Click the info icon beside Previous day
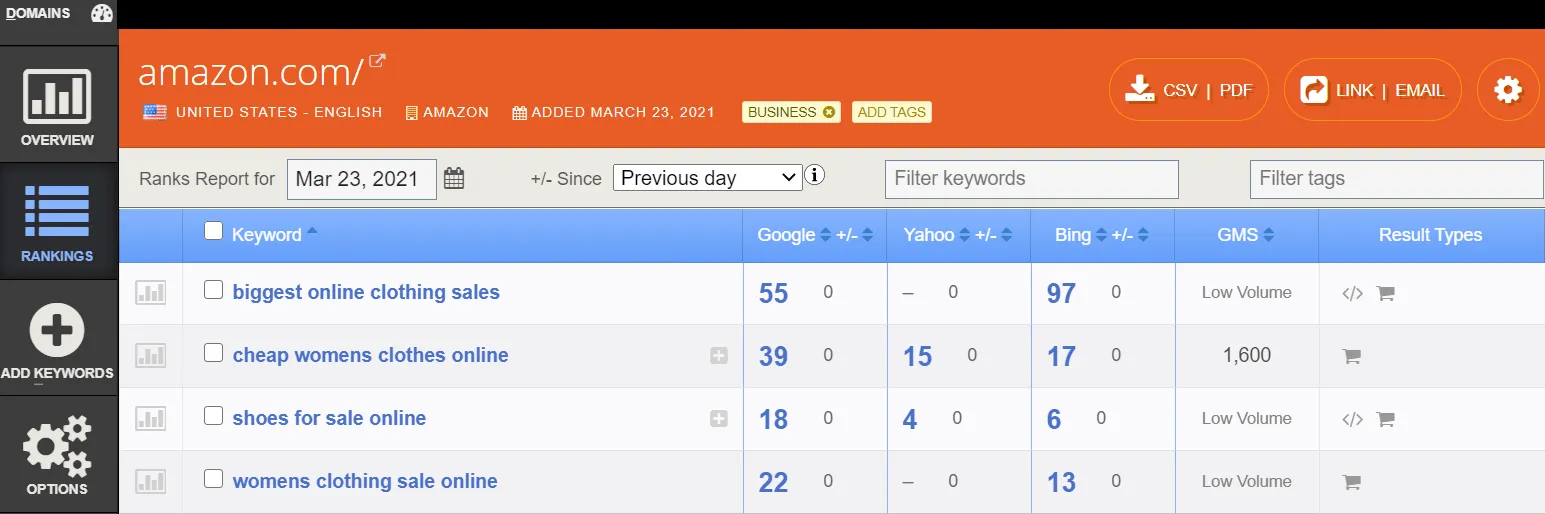 click(x=815, y=176)
